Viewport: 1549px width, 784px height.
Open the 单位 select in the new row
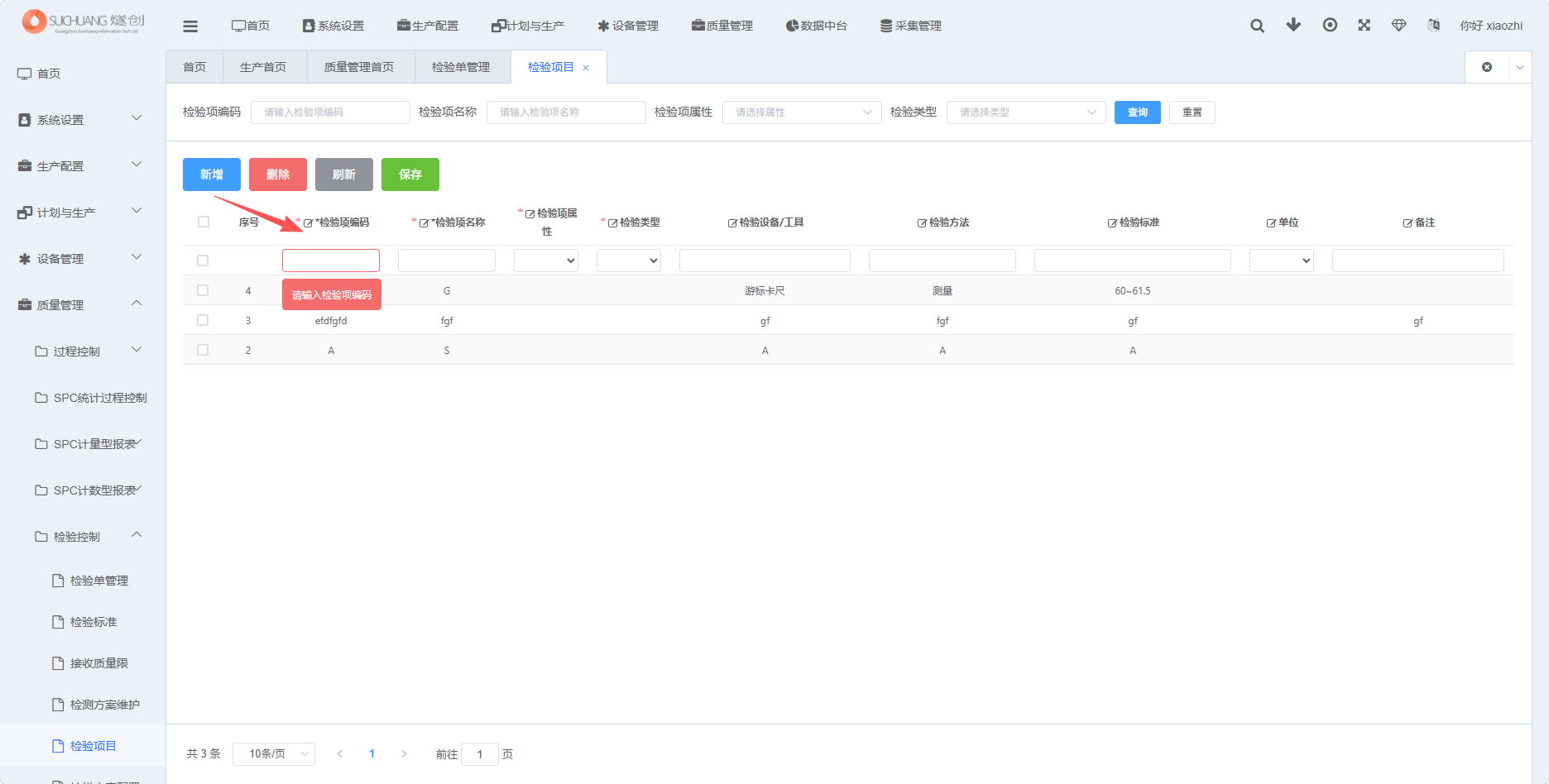pos(1282,261)
